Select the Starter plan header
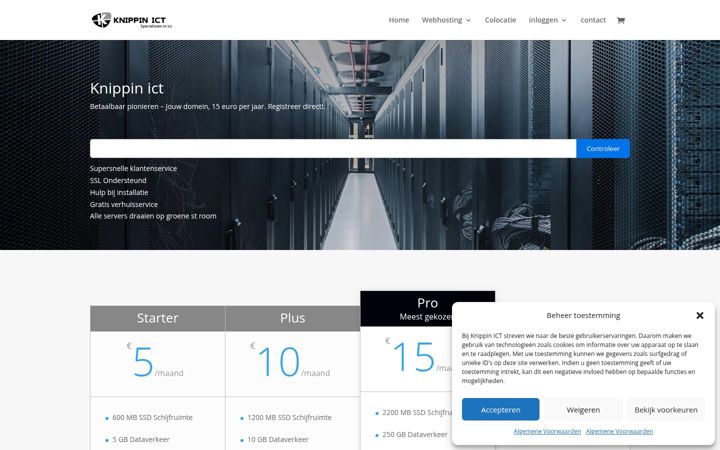720x450 pixels. click(x=158, y=318)
